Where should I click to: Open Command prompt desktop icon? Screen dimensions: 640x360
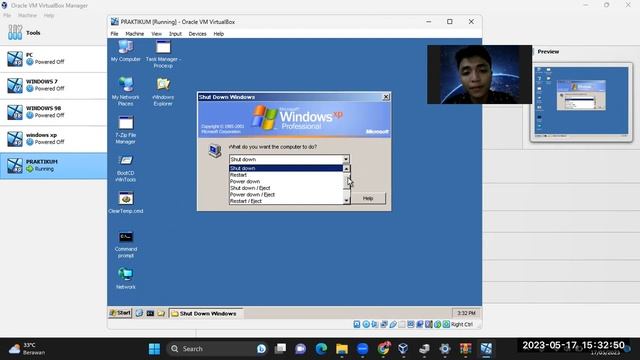pyautogui.click(x=125, y=244)
